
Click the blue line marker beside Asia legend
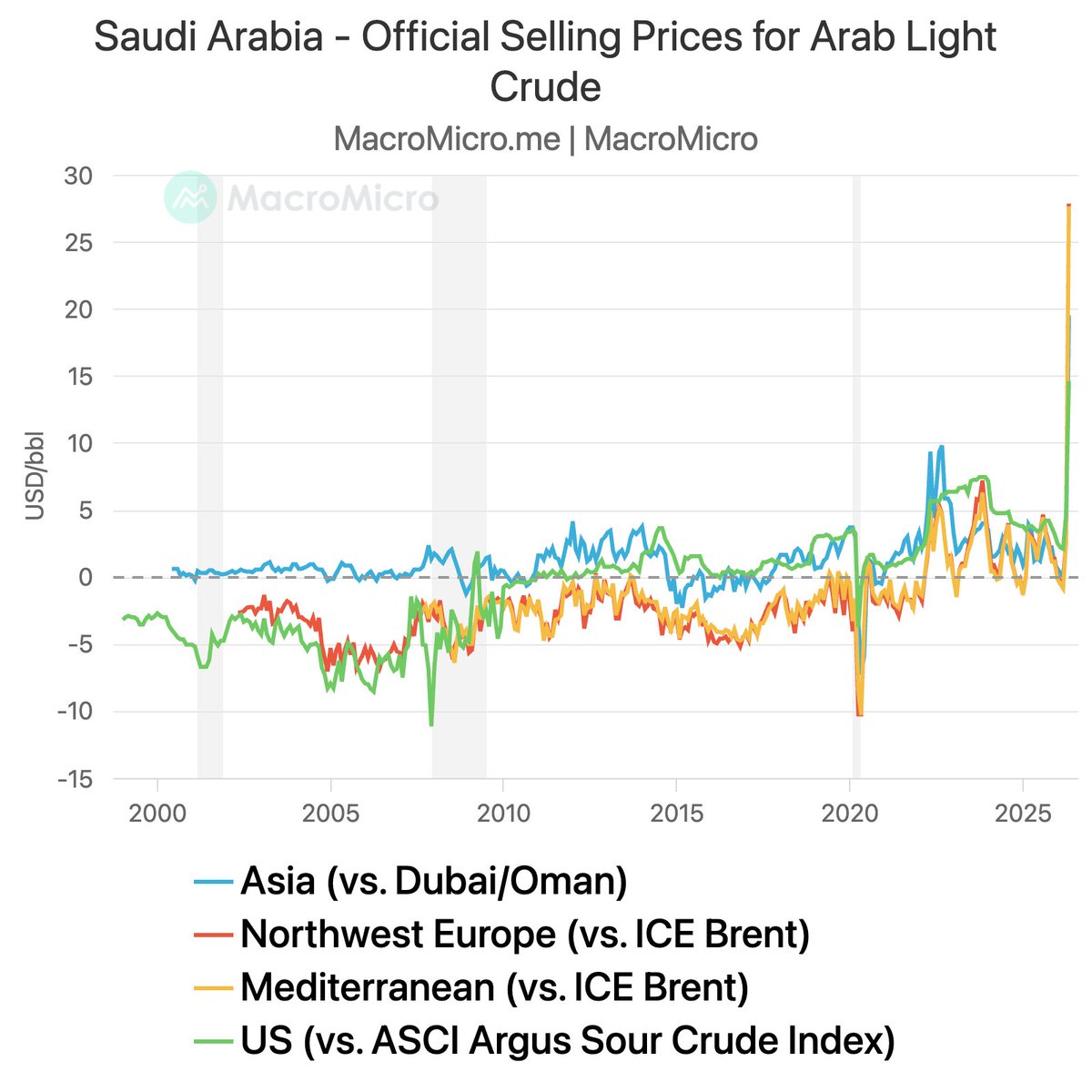click(x=215, y=881)
